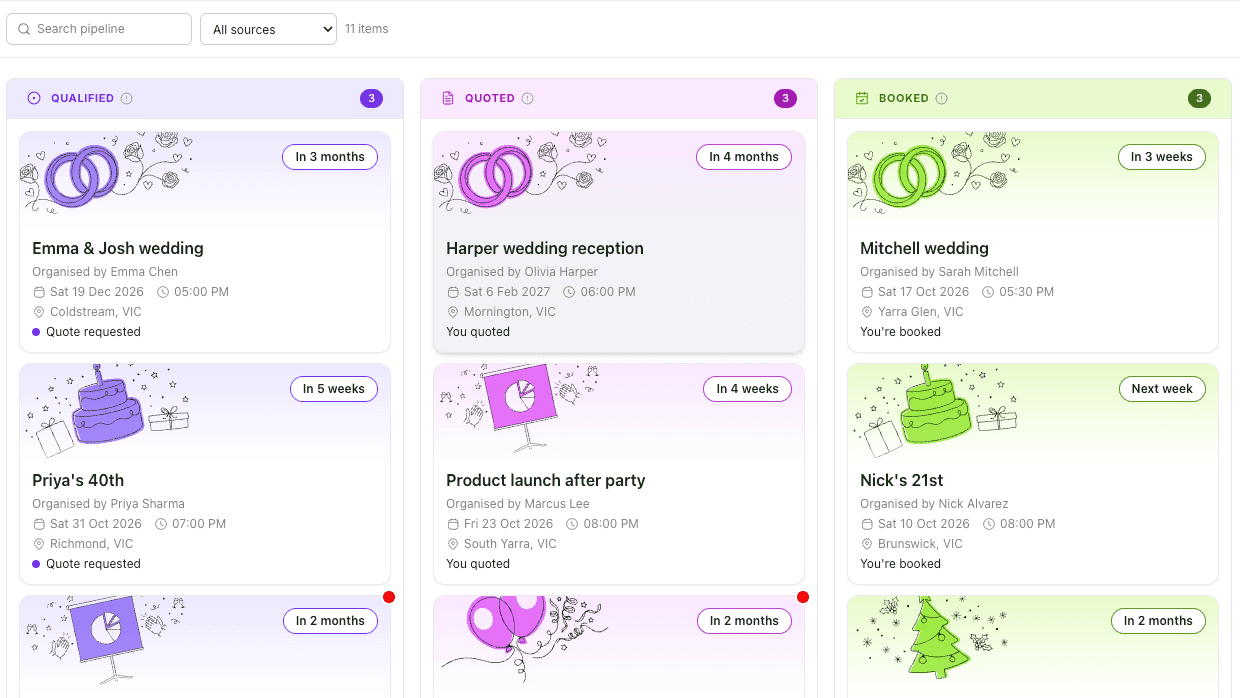Click the search magnifier icon
The image size is (1240, 698).
click(x=24, y=29)
